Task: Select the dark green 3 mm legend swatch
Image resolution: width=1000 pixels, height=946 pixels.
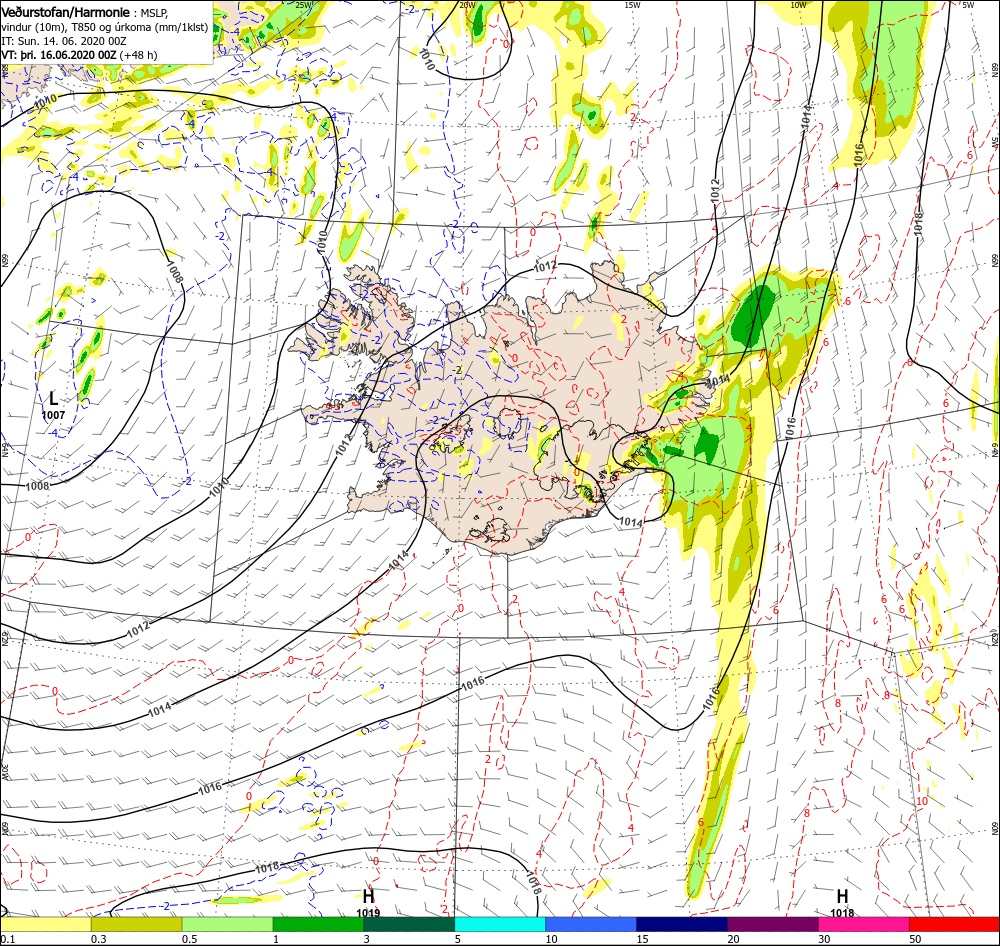Action: [409, 924]
